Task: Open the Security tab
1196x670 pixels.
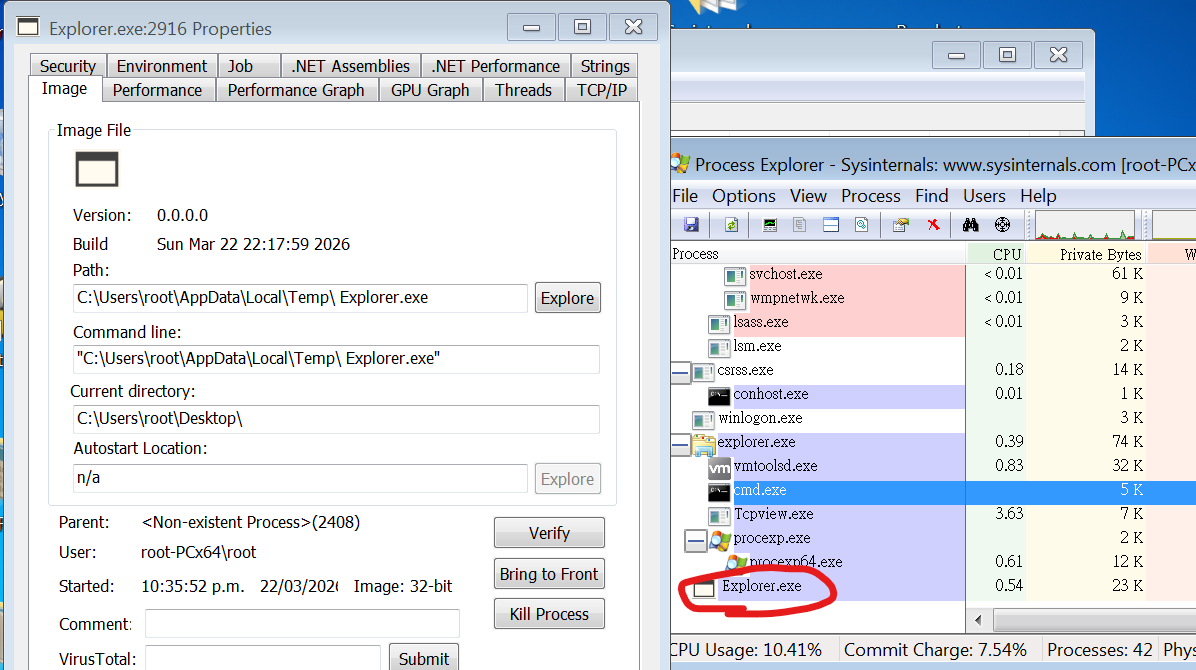Action: [68, 66]
